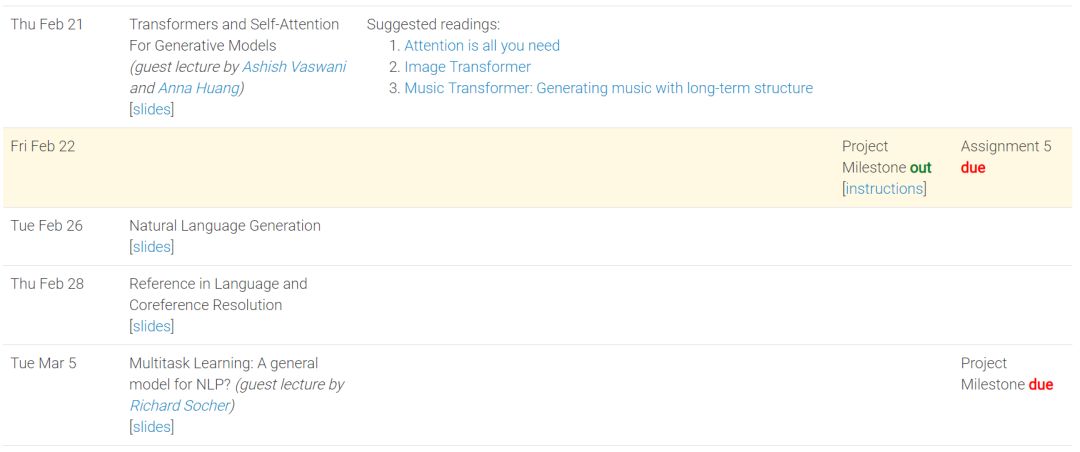Open slides for Transformers and Self-Attention lecture
This screenshot has width=1080, height=452.
coord(152,110)
